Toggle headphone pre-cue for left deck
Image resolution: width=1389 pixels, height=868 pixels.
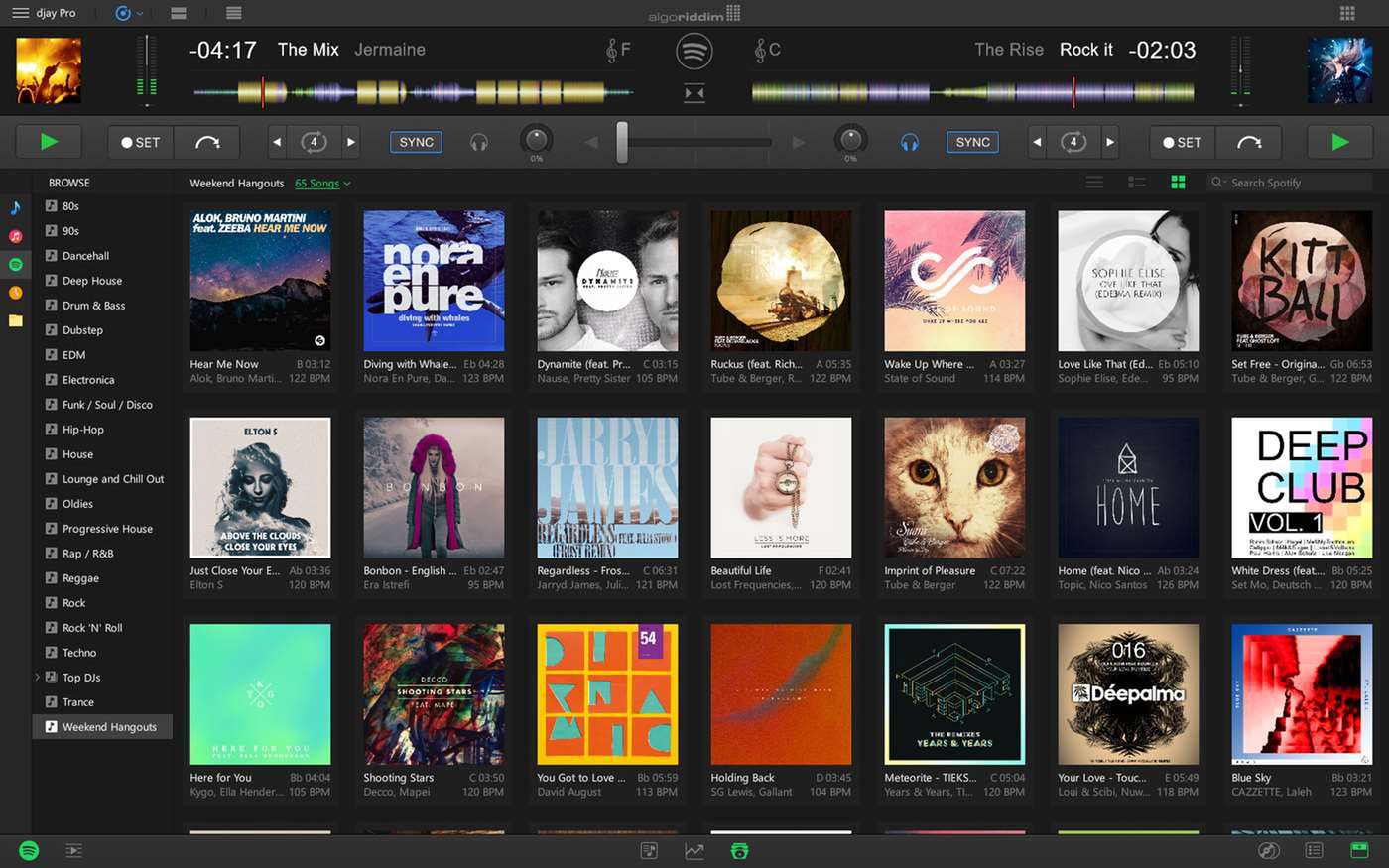click(479, 143)
